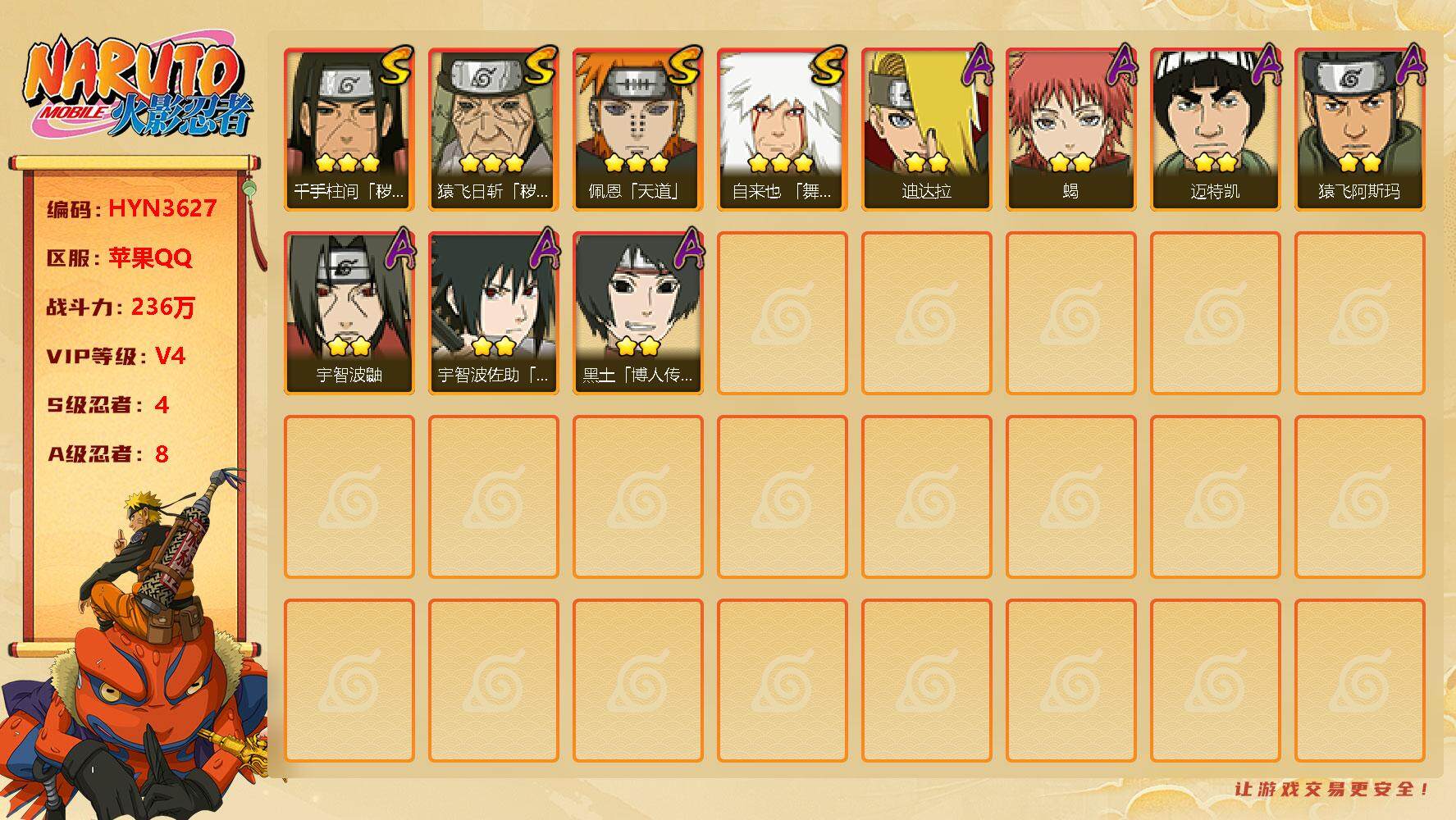Pick the red-haired 蝎 ninja card

click(1071, 130)
